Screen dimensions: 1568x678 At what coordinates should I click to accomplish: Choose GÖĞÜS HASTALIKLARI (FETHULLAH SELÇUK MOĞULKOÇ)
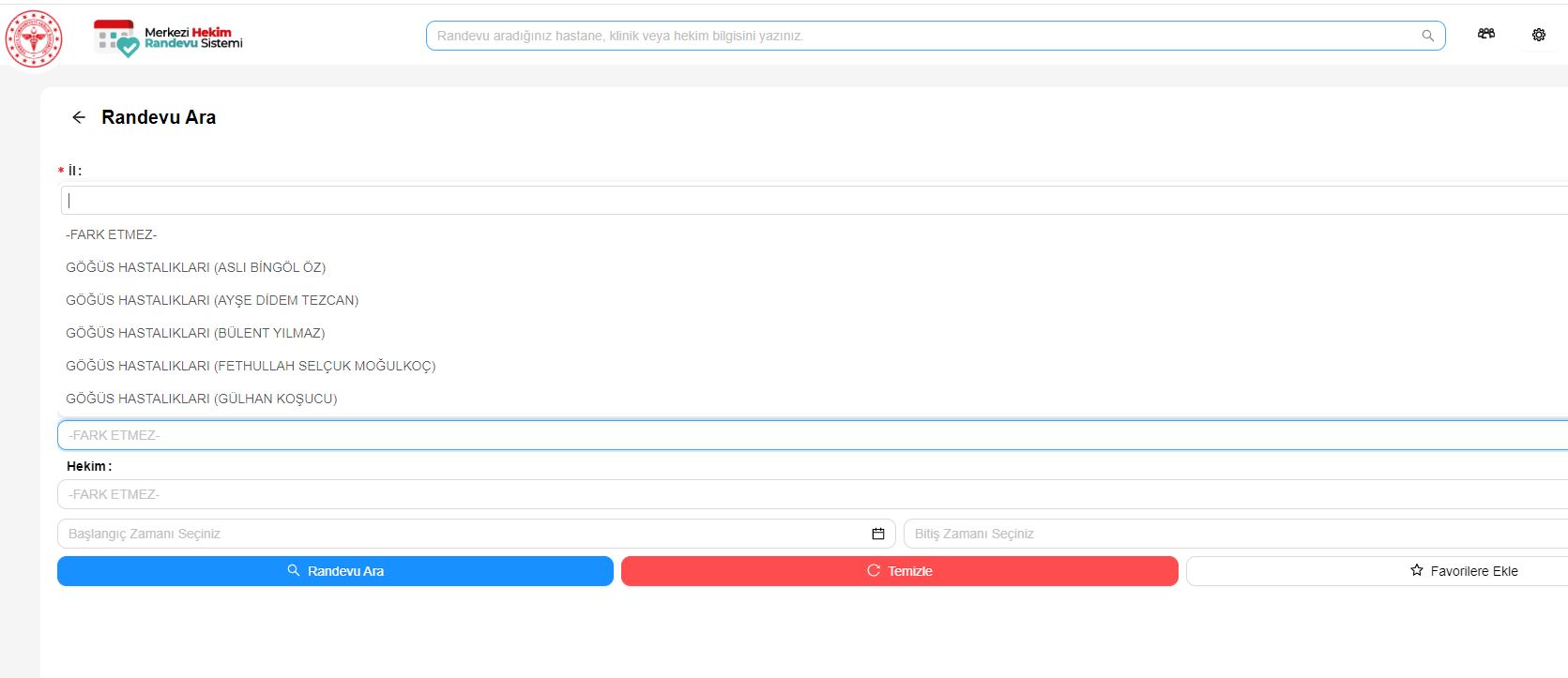(x=251, y=366)
